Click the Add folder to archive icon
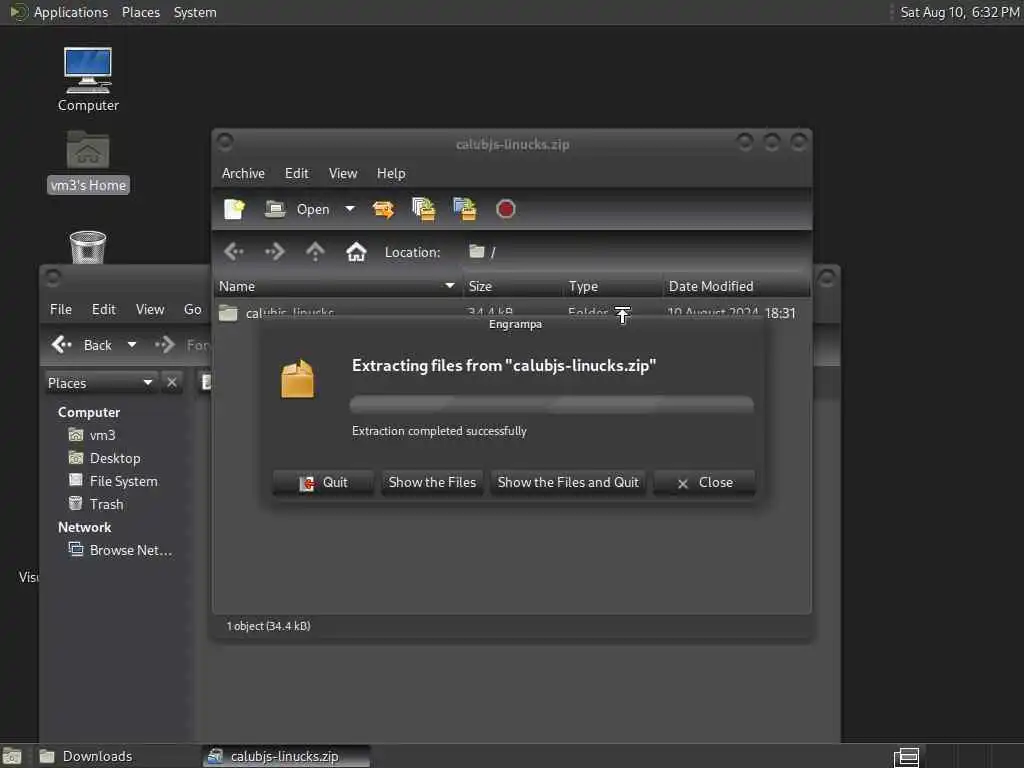 [x=465, y=209]
